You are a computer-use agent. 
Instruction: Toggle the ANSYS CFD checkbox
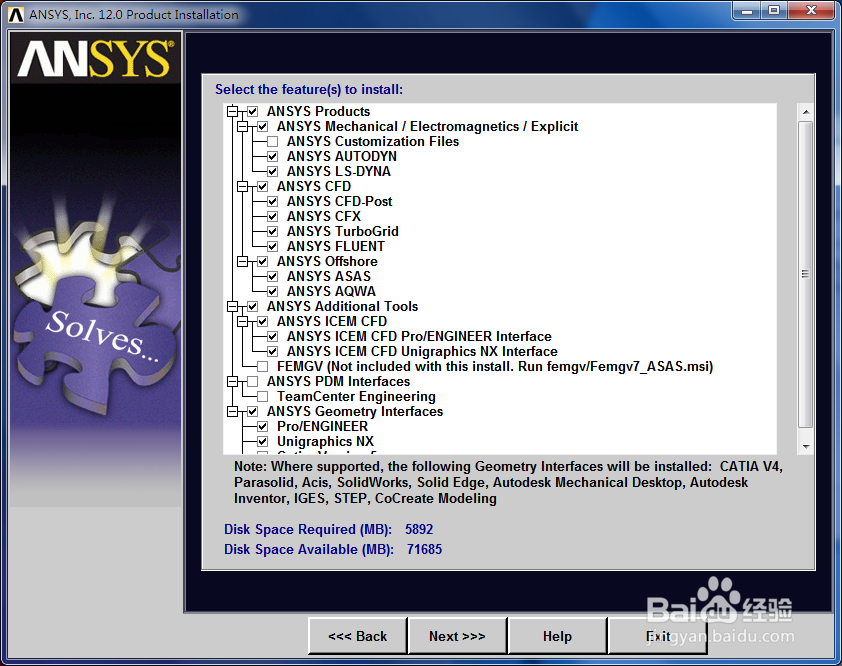click(263, 187)
